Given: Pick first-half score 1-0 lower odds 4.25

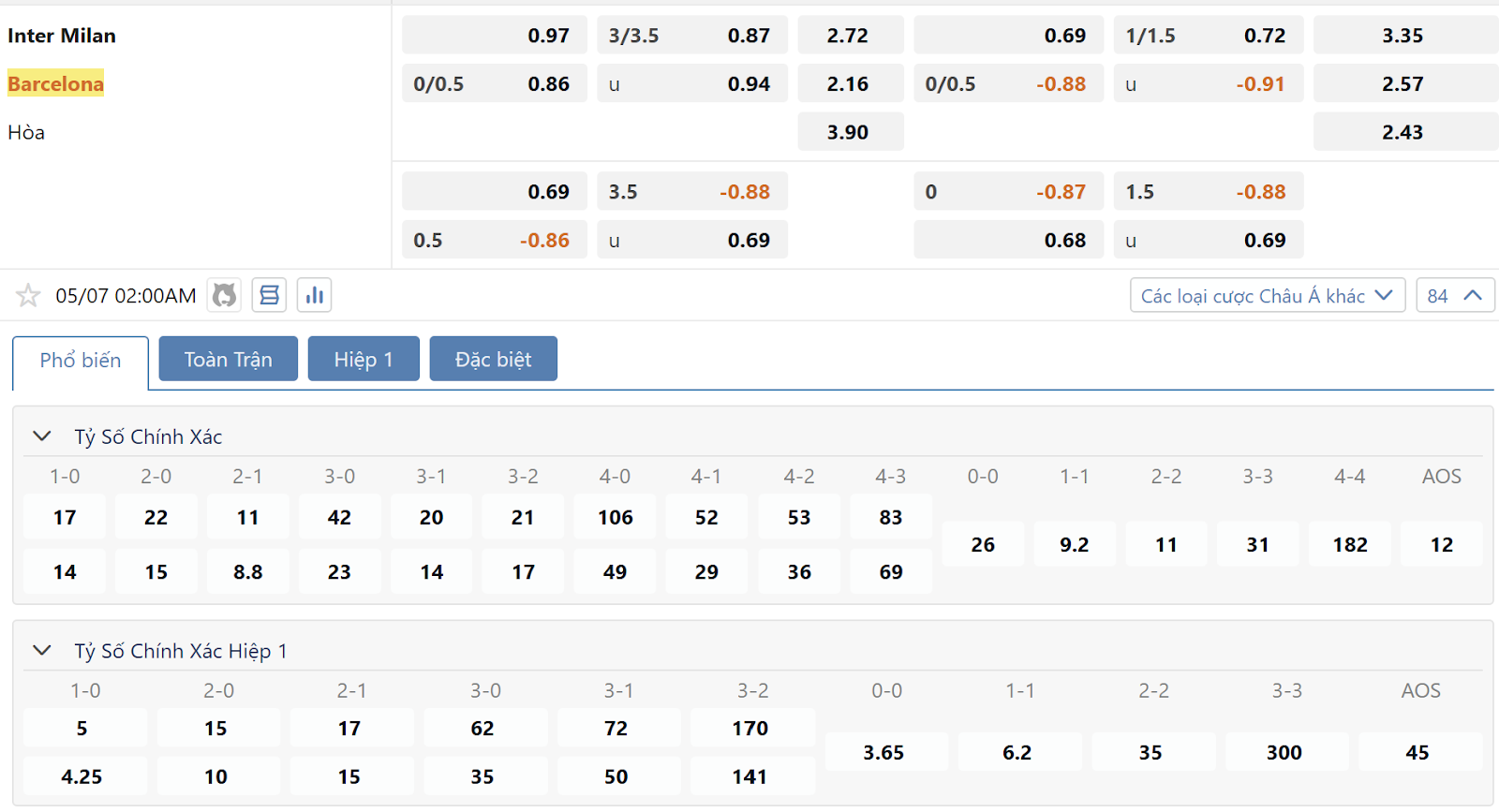Looking at the screenshot, I should pos(85,776).
